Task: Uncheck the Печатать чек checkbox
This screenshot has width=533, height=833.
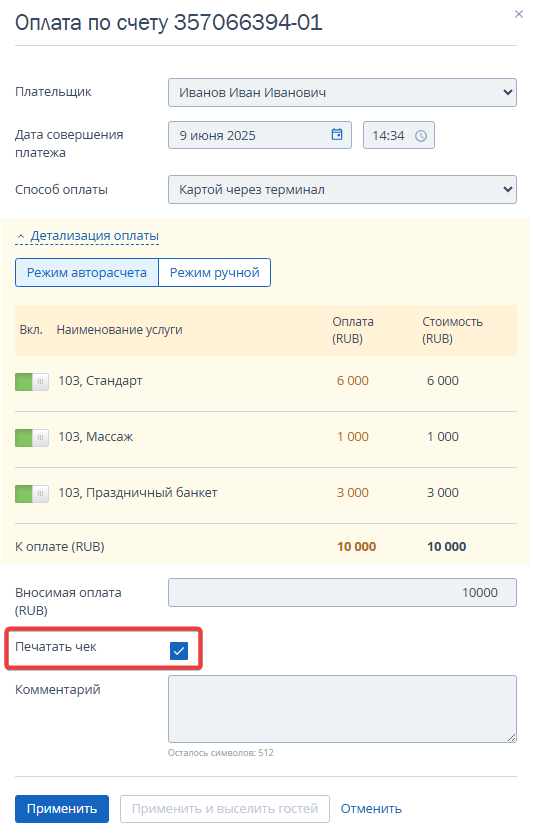Action: tap(179, 650)
